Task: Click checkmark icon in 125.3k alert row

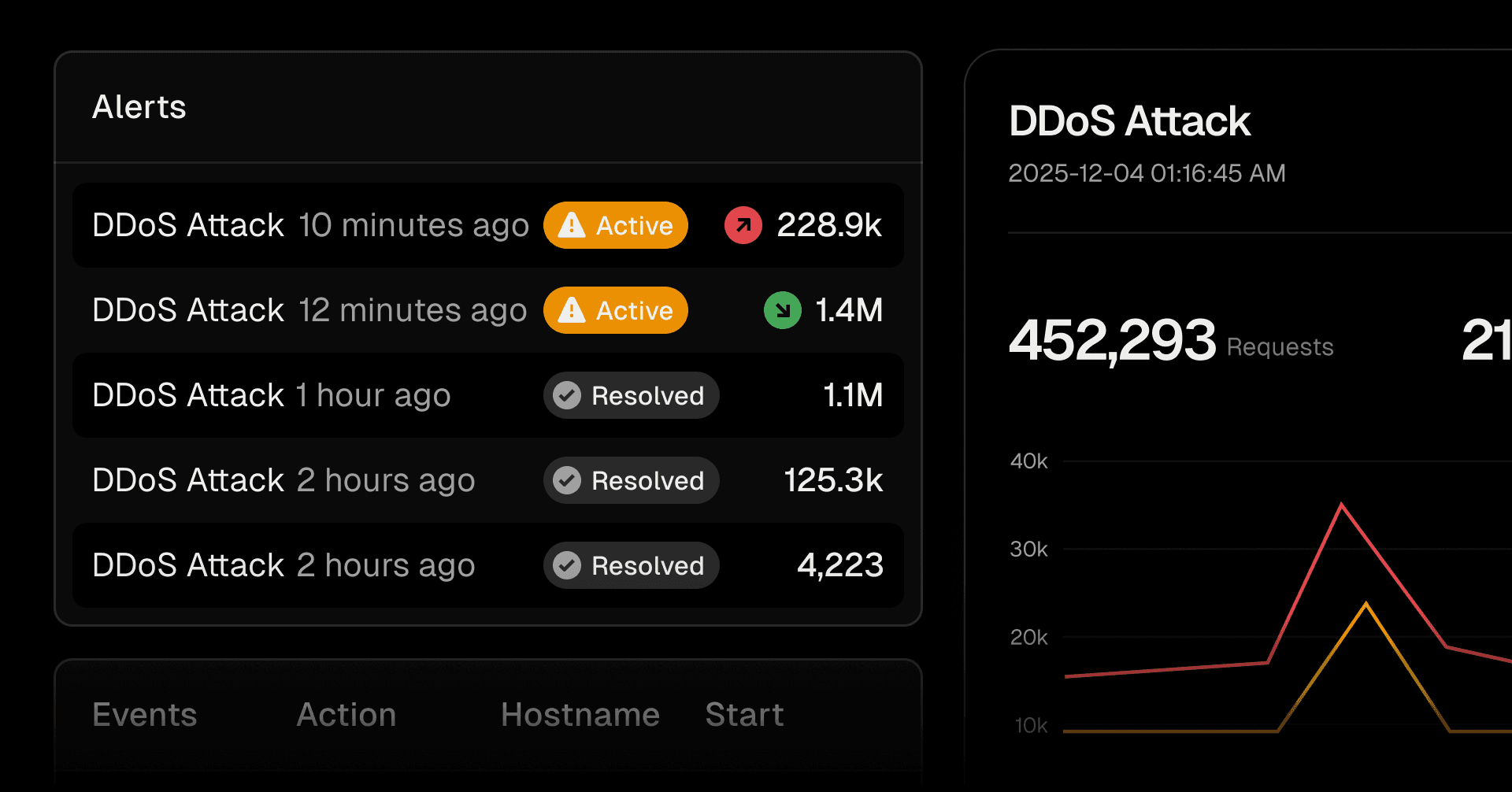Action: pos(567,480)
